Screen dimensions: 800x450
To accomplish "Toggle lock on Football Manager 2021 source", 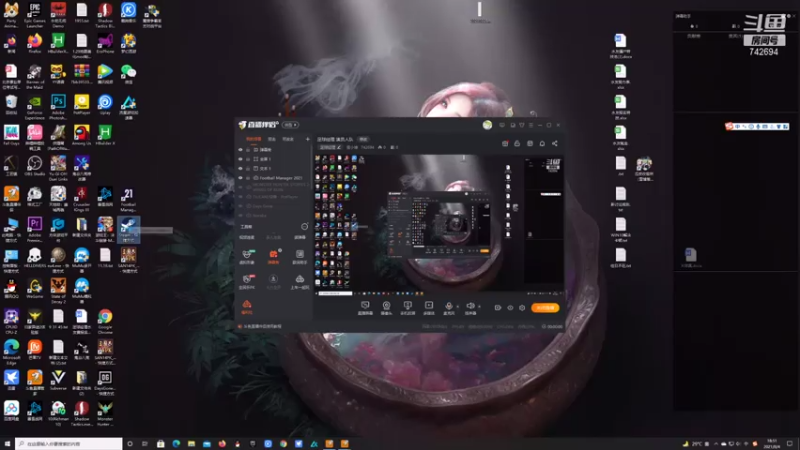I will 248,178.
